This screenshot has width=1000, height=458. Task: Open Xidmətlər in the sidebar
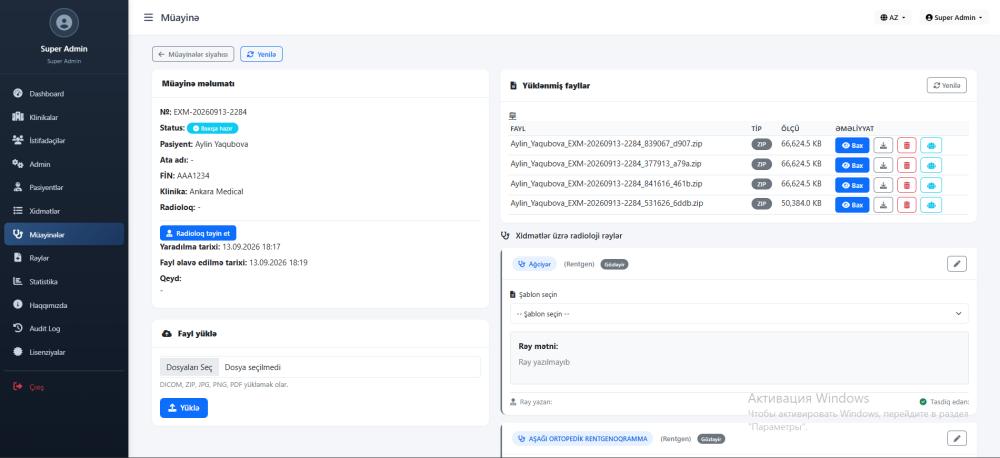pyautogui.click(x=64, y=211)
